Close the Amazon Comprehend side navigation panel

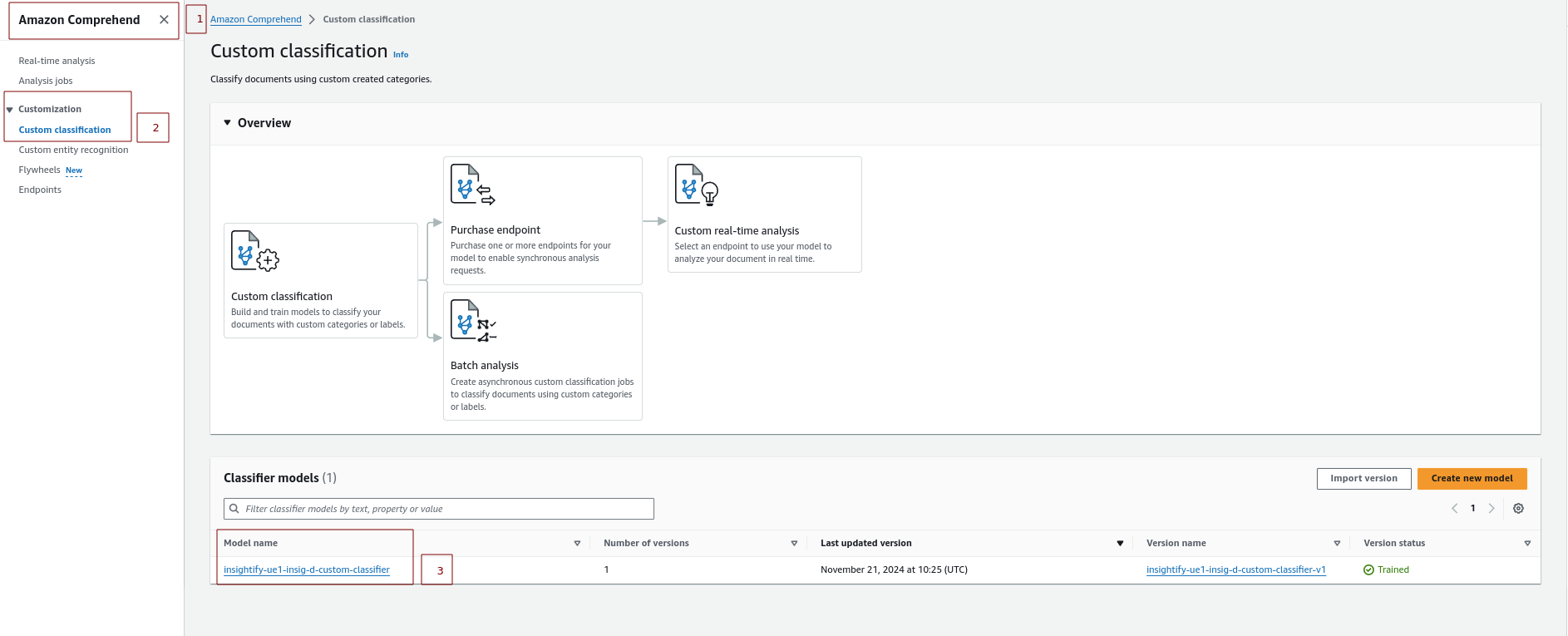[164, 20]
